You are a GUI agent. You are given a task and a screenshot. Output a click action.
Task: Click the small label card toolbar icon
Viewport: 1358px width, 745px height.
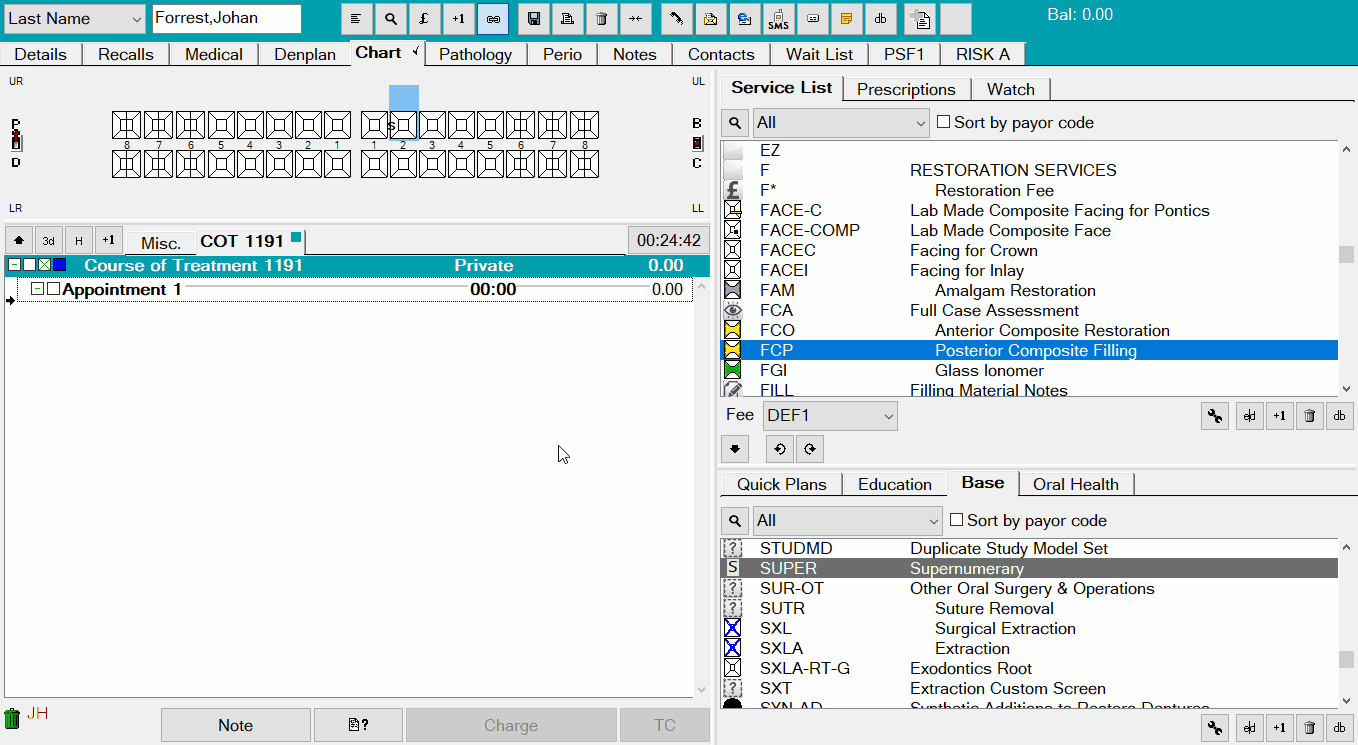click(812, 19)
